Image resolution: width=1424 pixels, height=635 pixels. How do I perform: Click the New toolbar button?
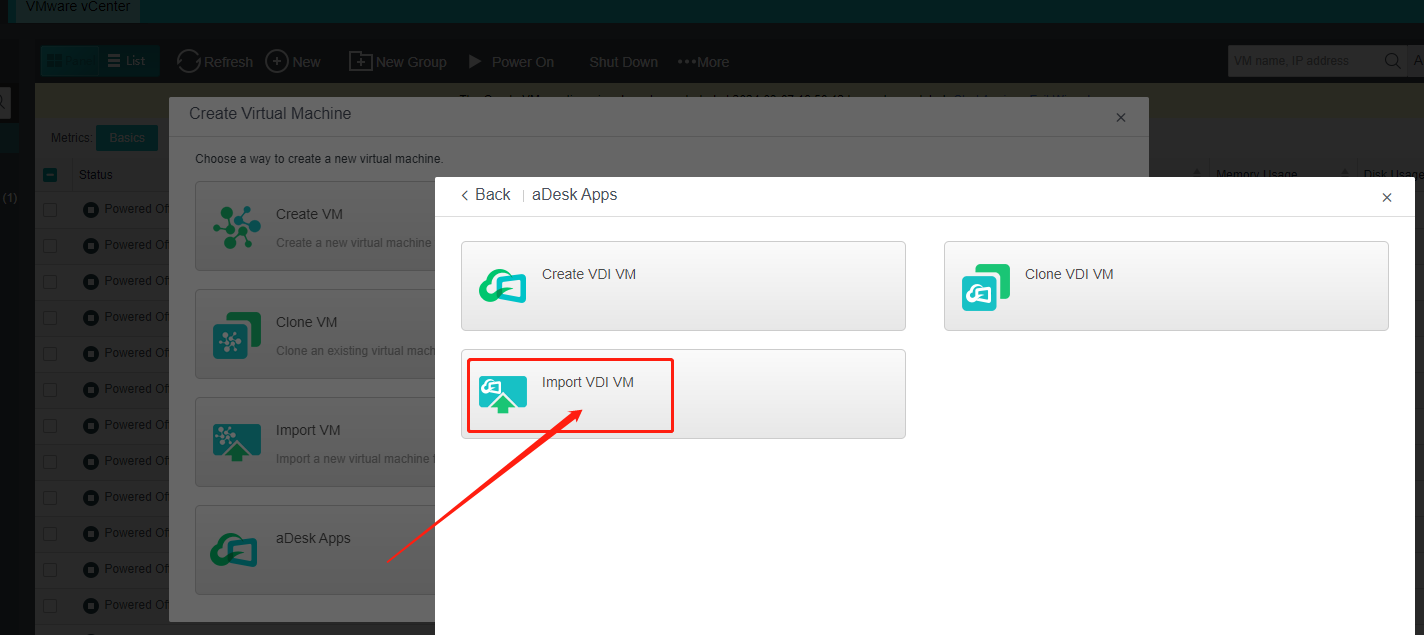293,62
